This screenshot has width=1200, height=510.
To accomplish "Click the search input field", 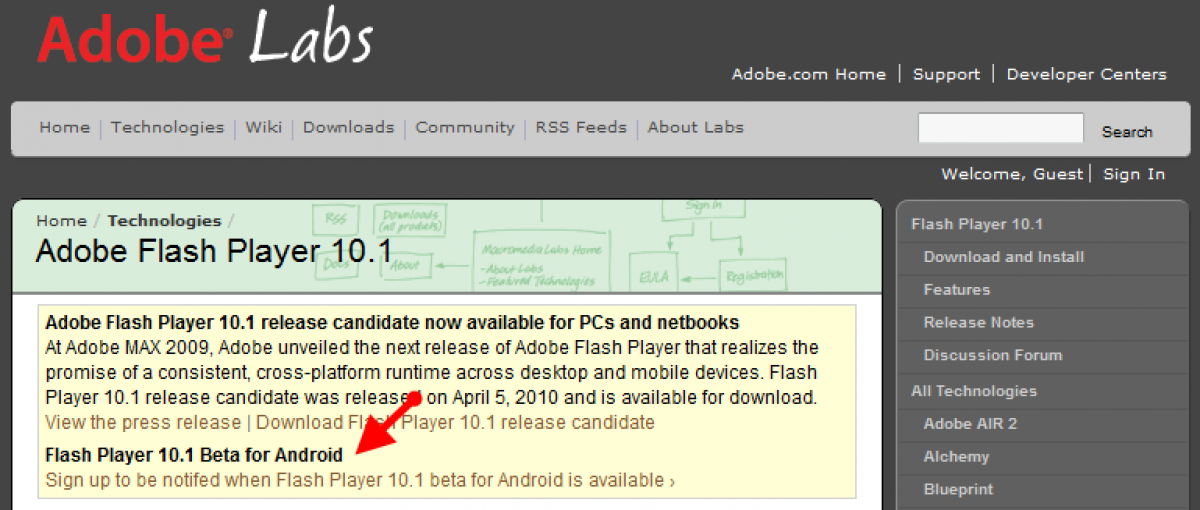I will [x=1000, y=129].
